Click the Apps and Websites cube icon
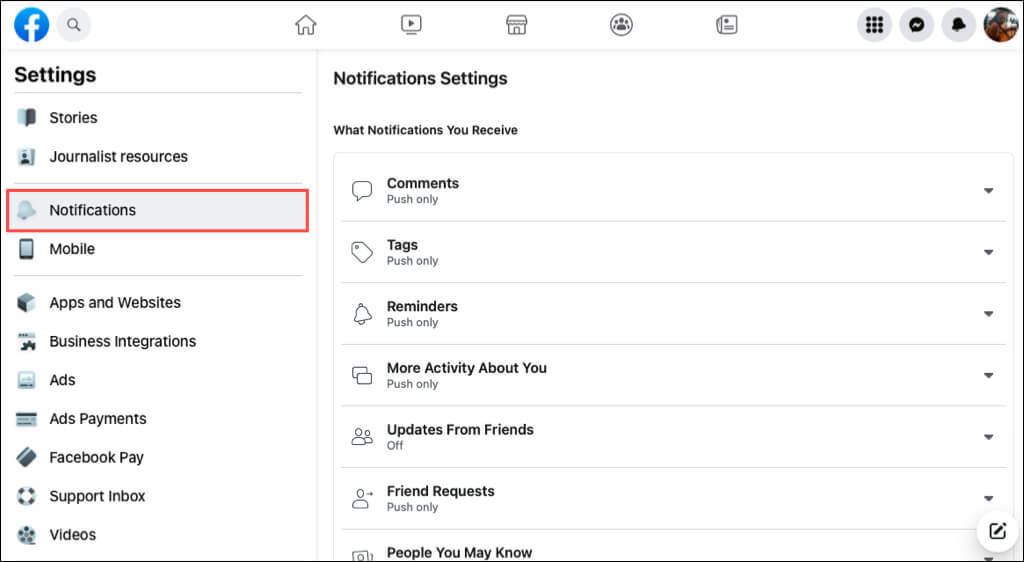This screenshot has width=1024, height=562. point(26,302)
